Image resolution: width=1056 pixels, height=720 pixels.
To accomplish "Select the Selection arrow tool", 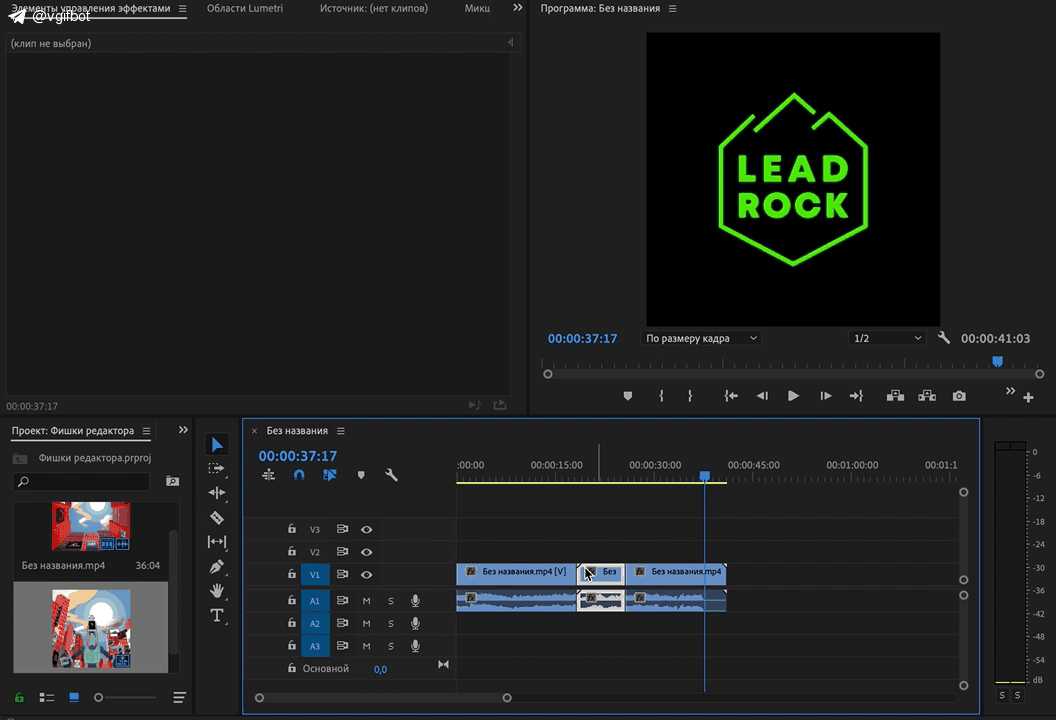I will pyautogui.click(x=217, y=445).
